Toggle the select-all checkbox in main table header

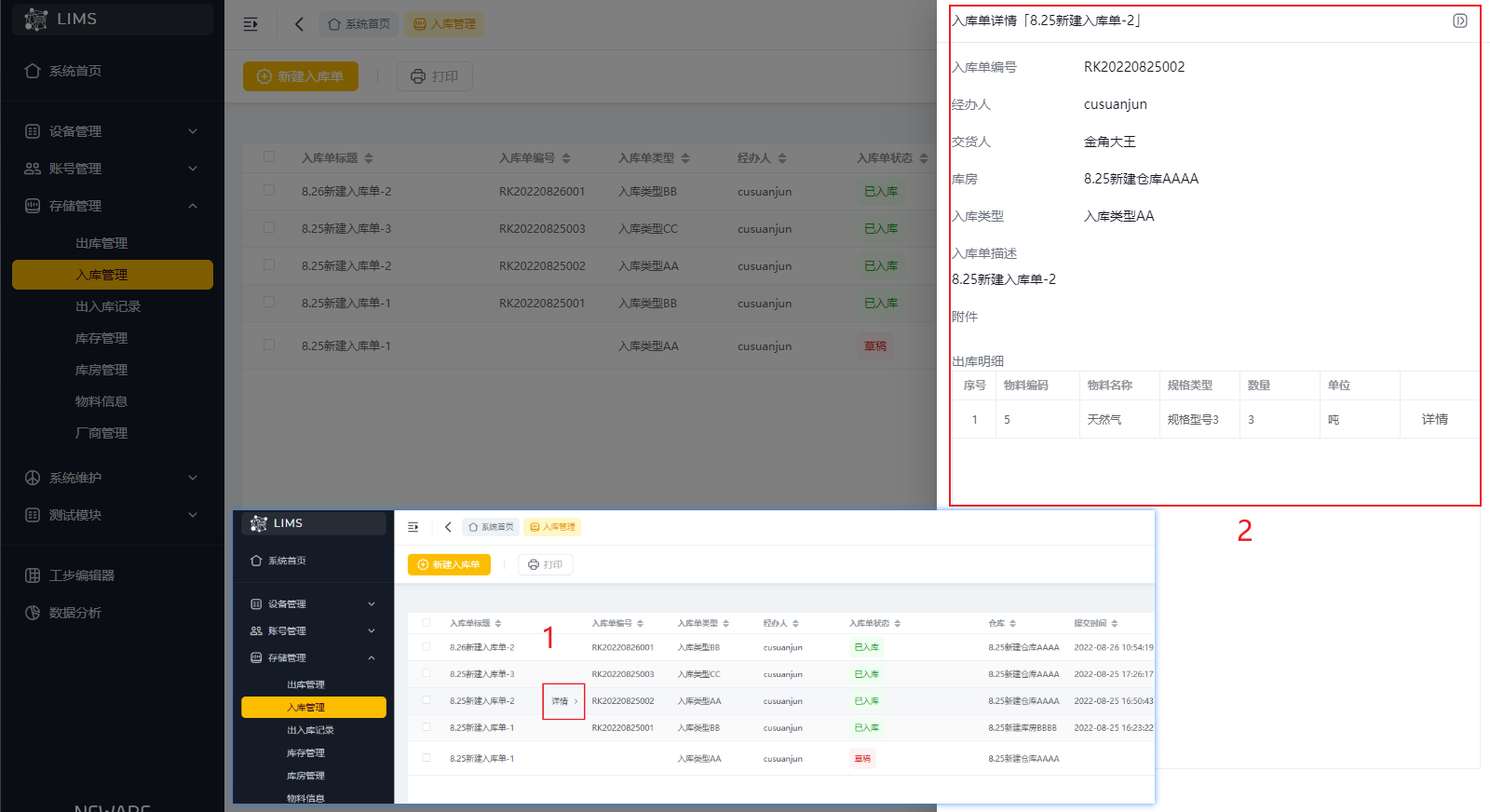[269, 157]
